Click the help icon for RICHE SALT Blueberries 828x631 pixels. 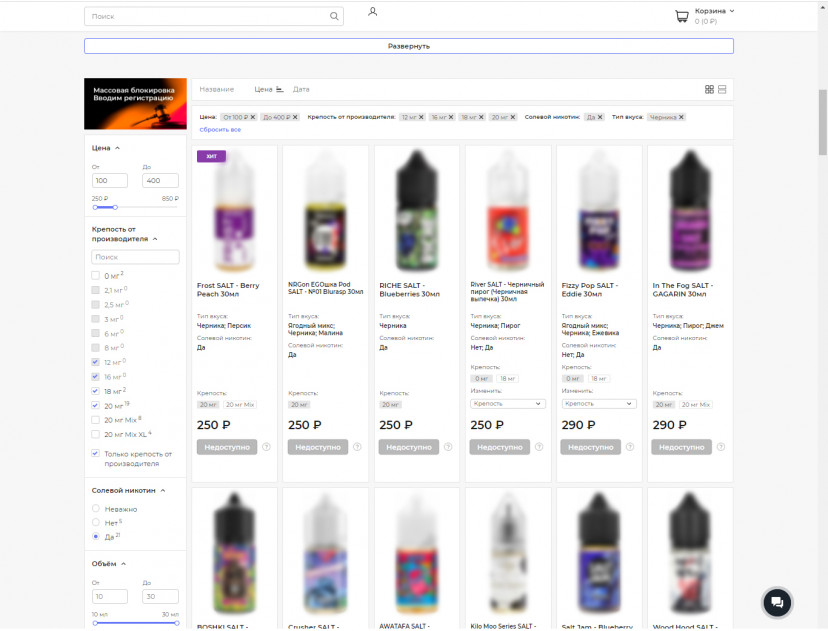(448, 447)
